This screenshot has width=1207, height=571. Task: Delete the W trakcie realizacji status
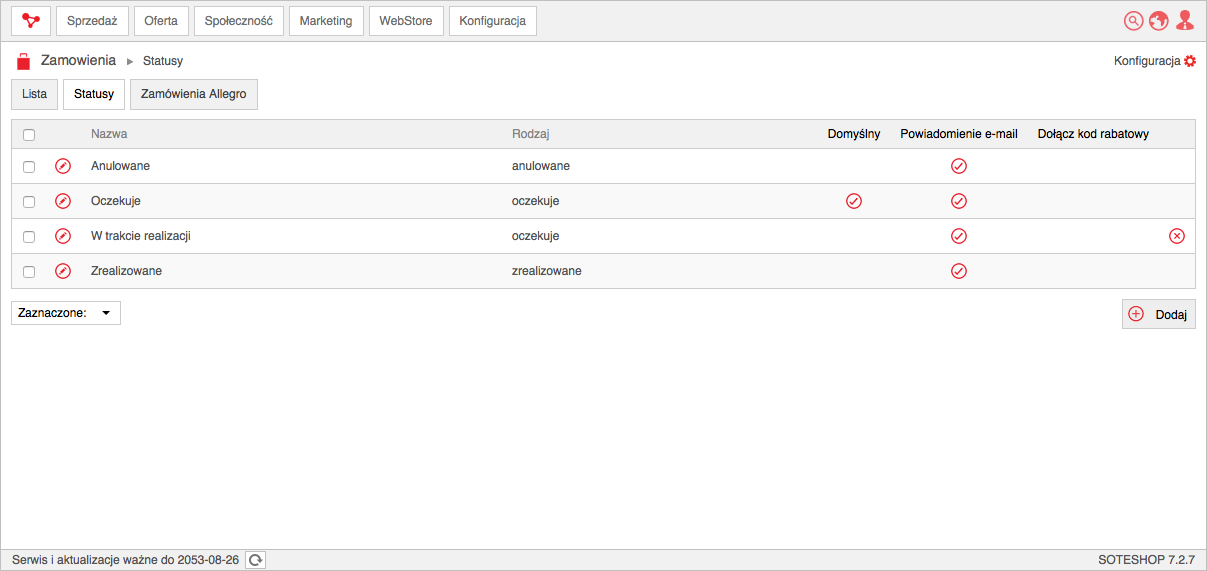[1177, 236]
